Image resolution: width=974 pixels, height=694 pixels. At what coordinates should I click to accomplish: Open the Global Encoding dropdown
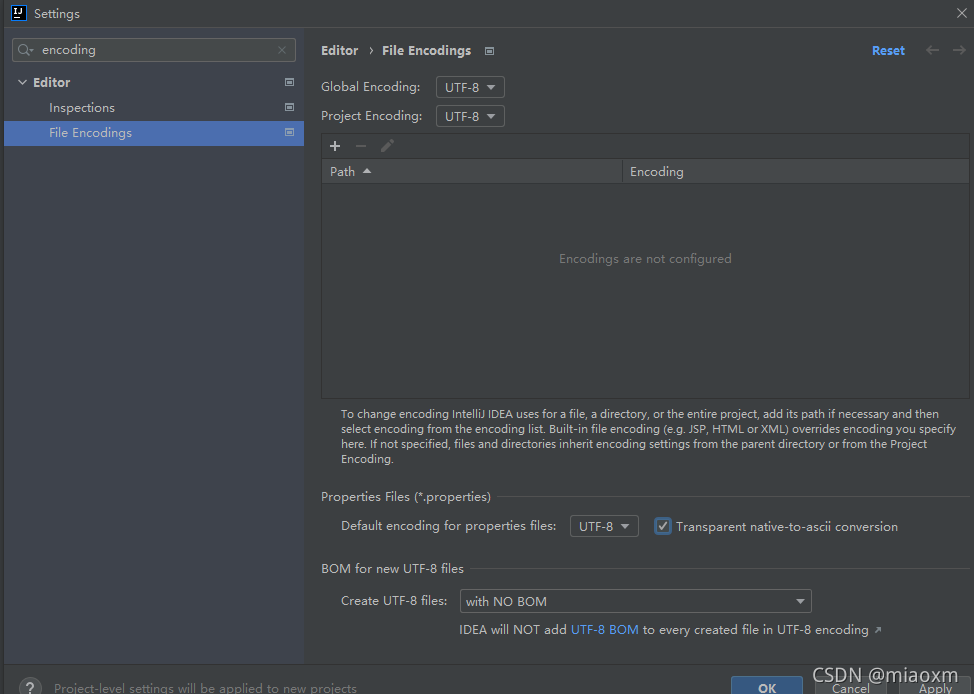470,87
